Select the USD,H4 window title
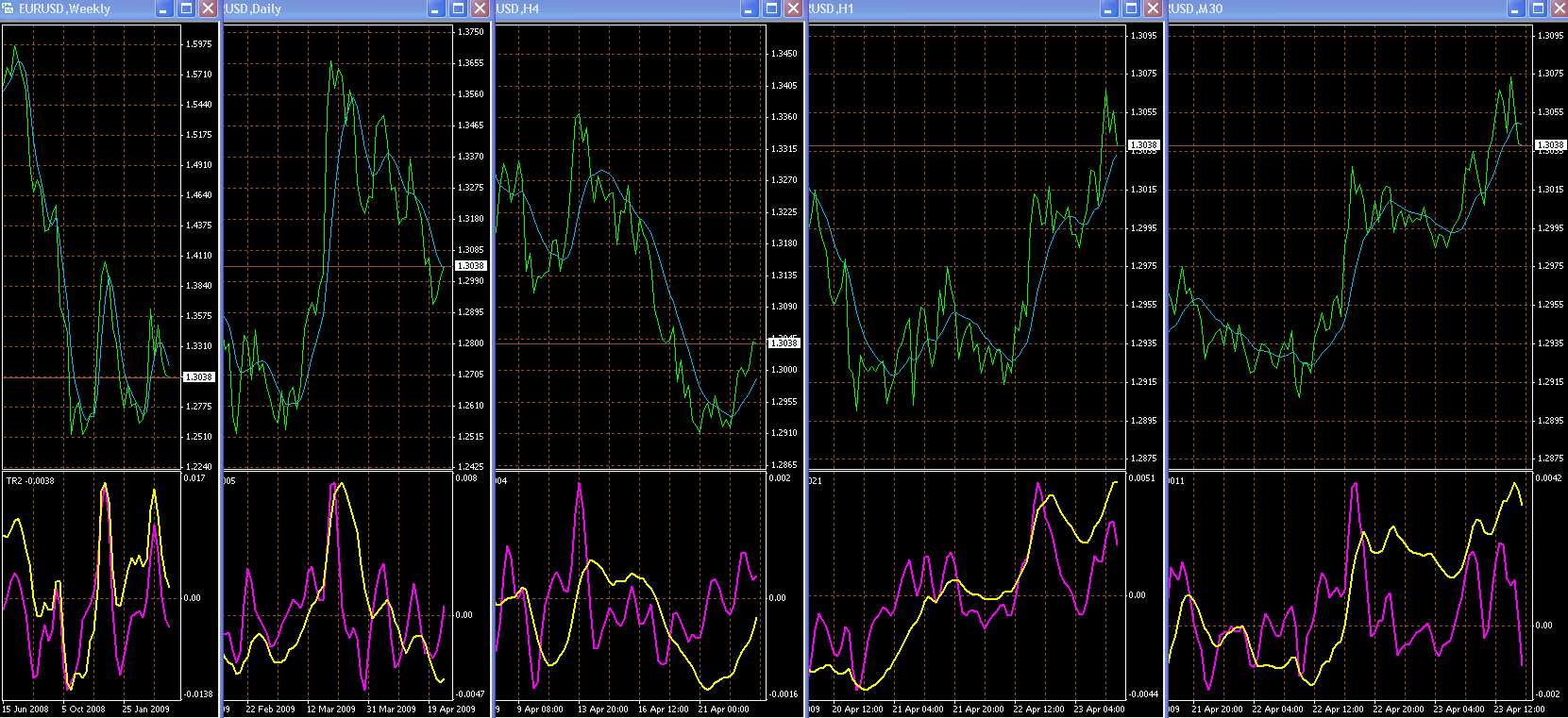This screenshot has width=1568, height=718. pyautogui.click(x=518, y=8)
